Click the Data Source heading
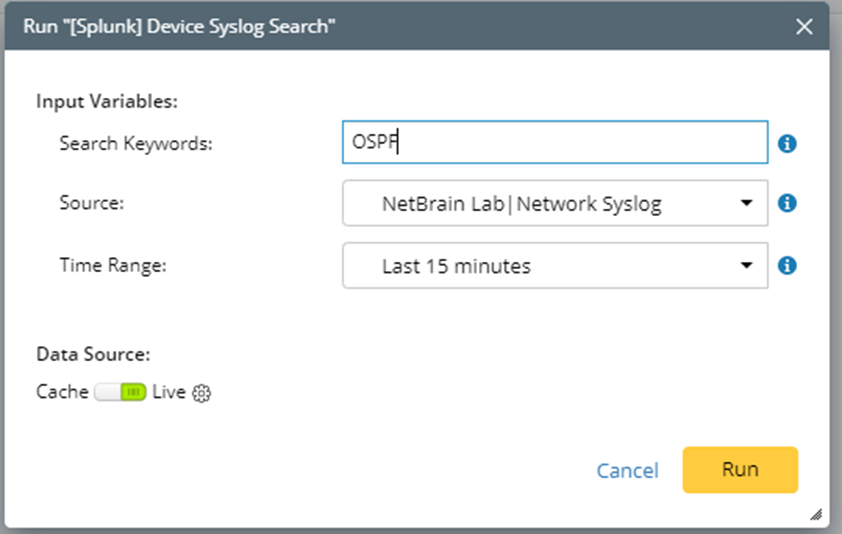The image size is (842, 534). pyautogui.click(x=94, y=354)
